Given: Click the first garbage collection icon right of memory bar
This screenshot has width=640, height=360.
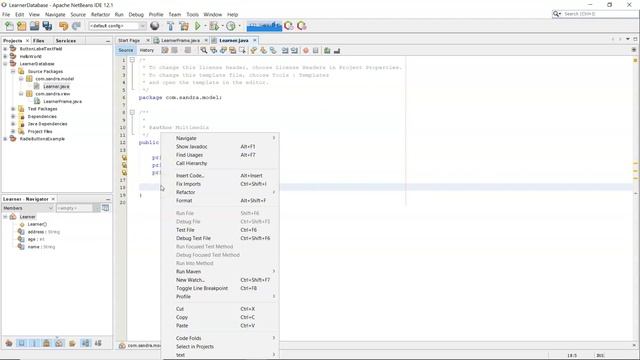Looking at the screenshot, I should coord(289,26).
